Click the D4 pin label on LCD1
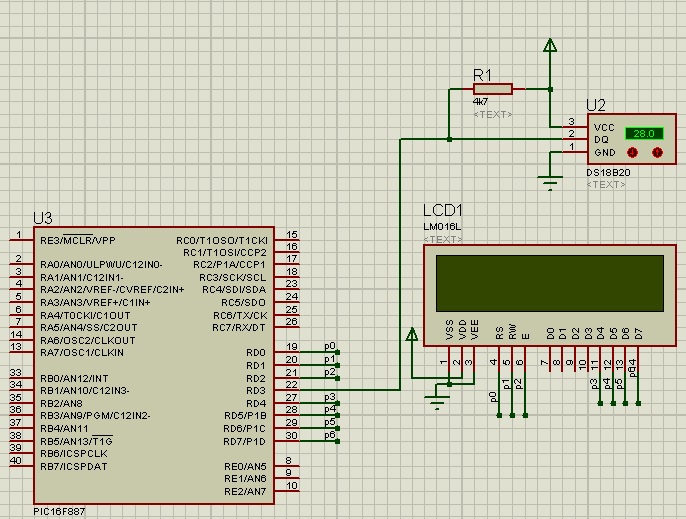The height and width of the screenshot is (519, 686). pyautogui.click(x=601, y=334)
